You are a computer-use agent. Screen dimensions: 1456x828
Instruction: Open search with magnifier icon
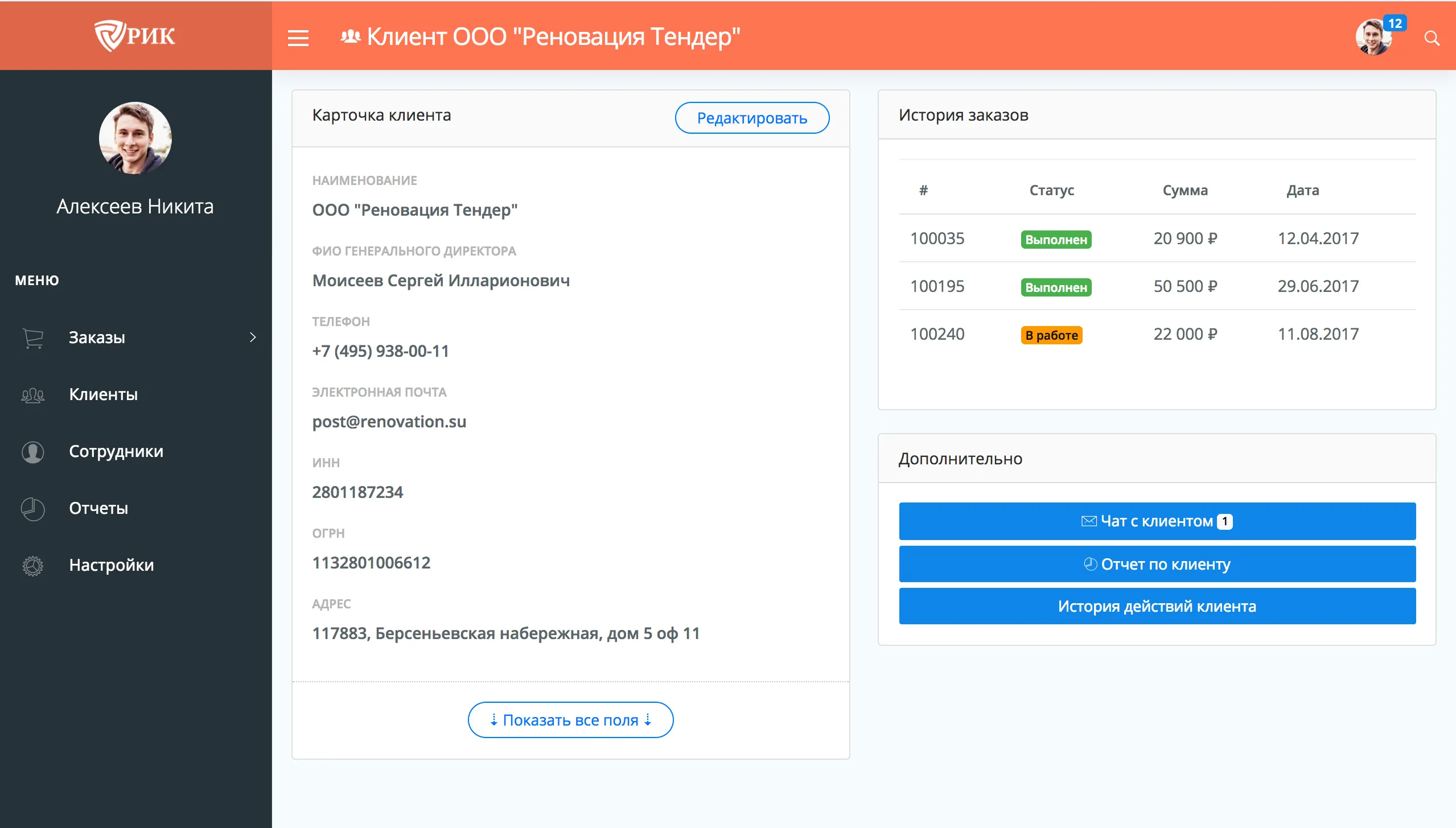pos(1432,38)
